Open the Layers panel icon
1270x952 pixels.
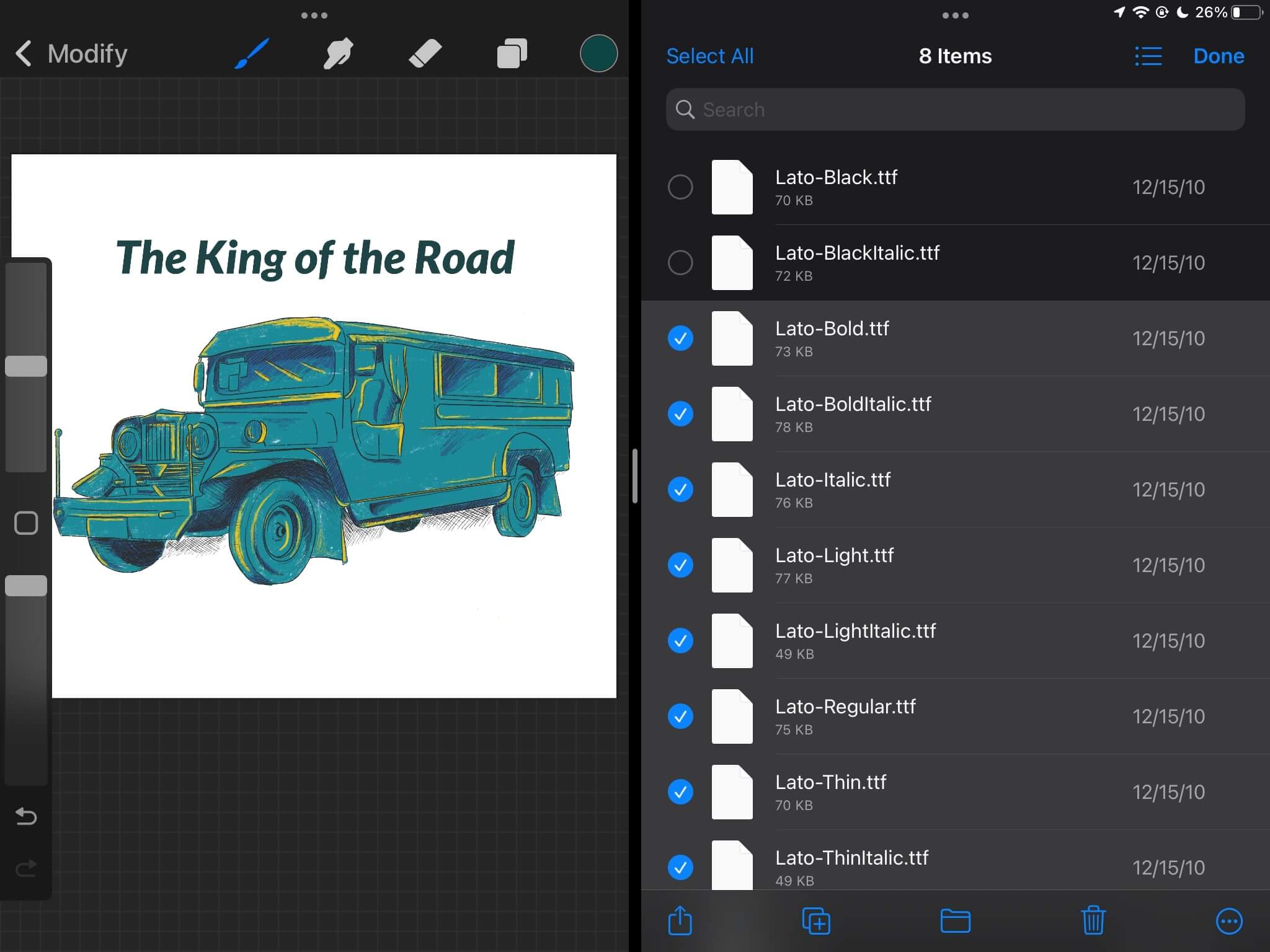pos(512,54)
